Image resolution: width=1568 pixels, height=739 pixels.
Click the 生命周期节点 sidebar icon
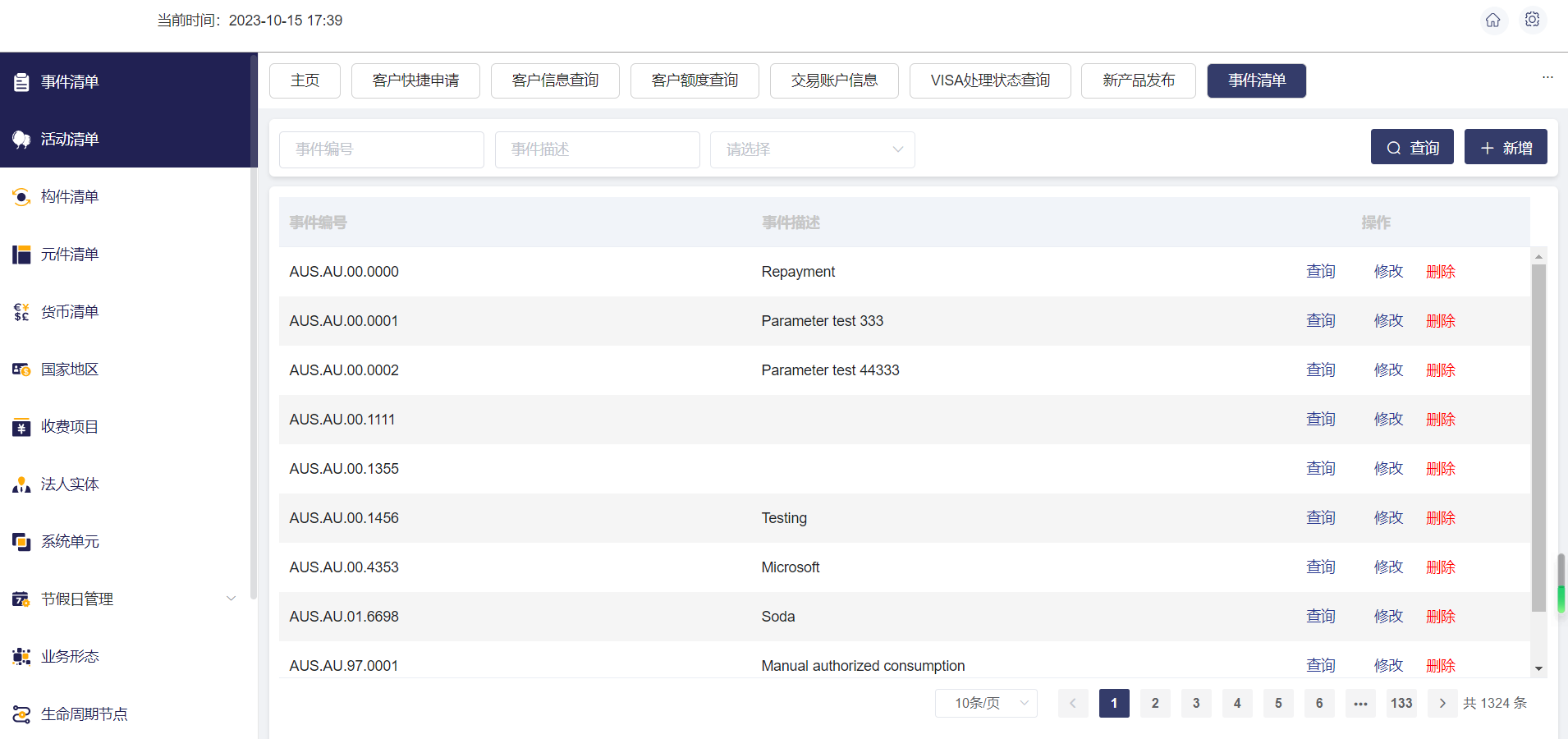coord(21,714)
